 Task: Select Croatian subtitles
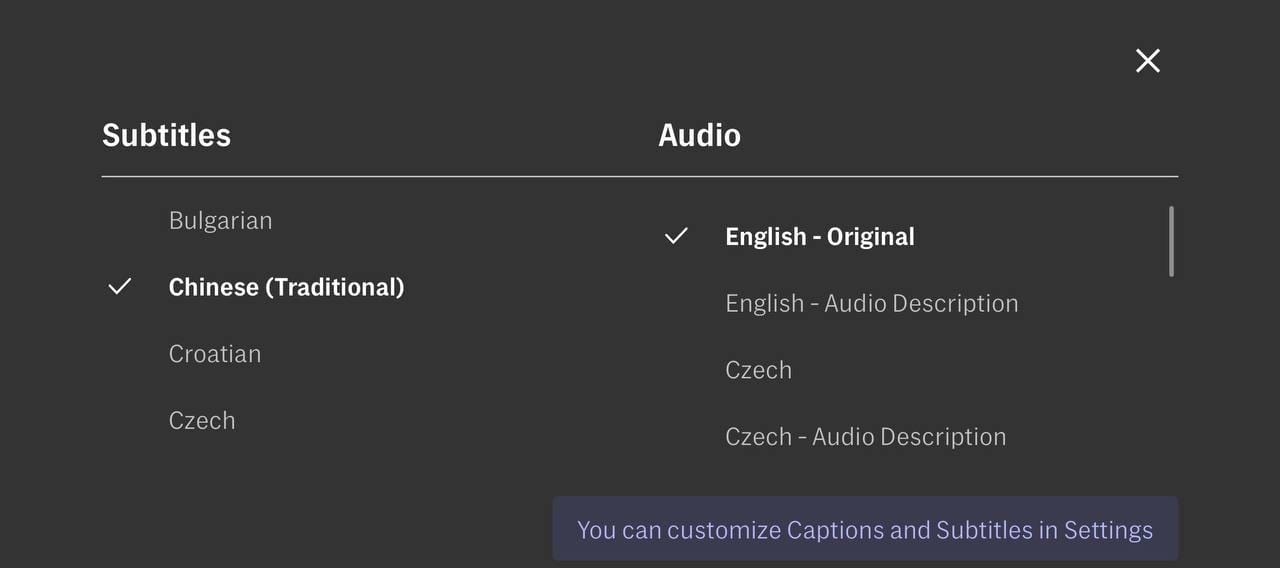215,354
